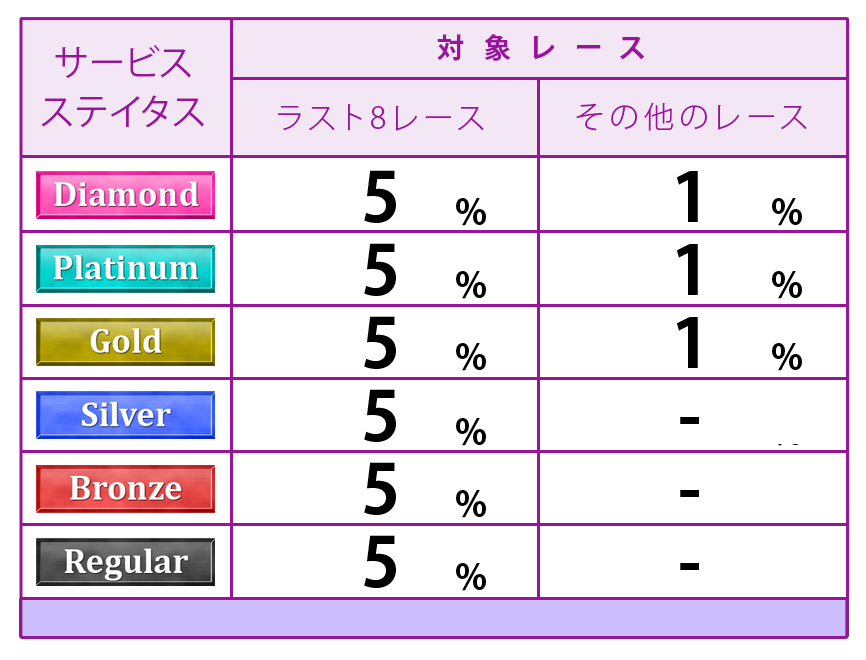Click the blue Silver status badge
This screenshot has height=660, width=866.
point(125,415)
